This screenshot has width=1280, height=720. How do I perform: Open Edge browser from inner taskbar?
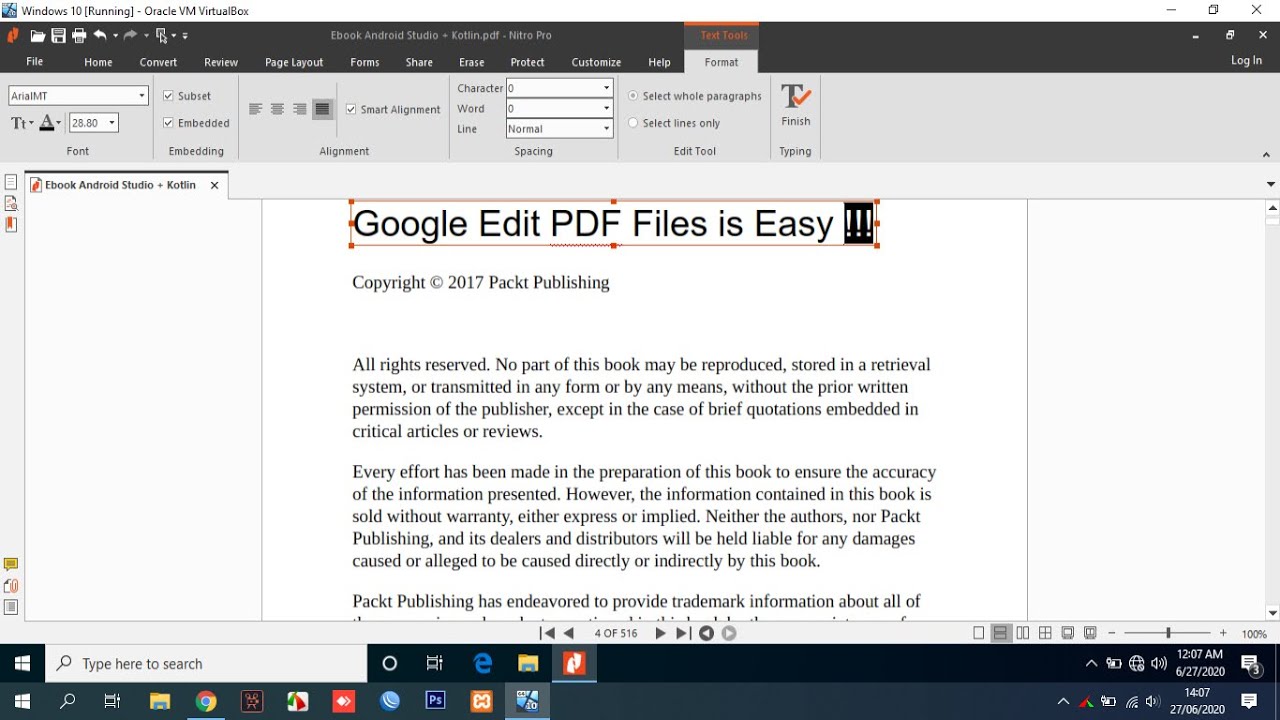(483, 663)
